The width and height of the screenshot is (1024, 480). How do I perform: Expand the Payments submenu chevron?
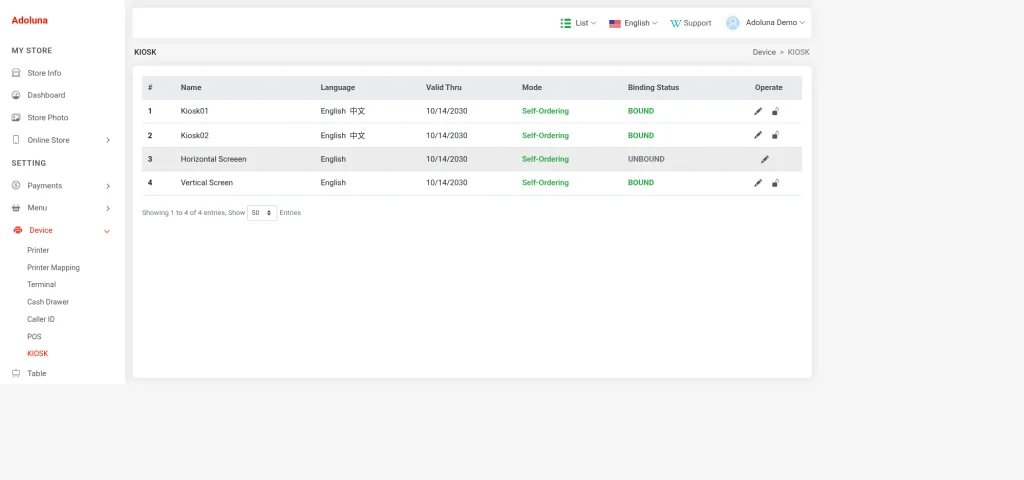click(108, 186)
